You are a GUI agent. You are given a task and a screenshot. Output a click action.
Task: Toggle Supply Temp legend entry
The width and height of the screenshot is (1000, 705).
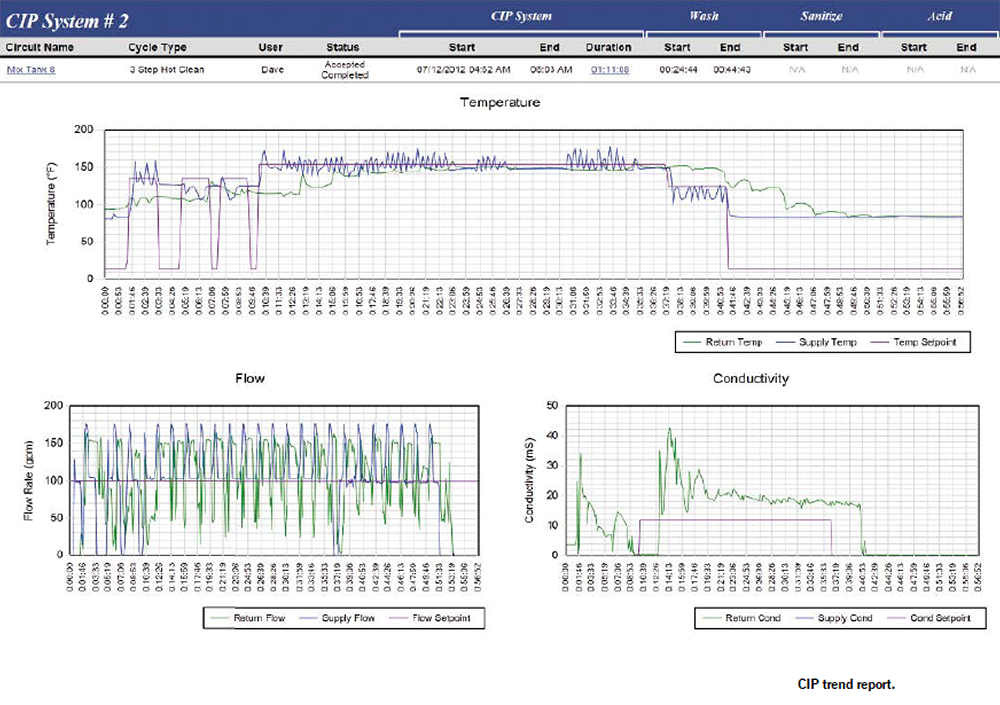coord(816,342)
